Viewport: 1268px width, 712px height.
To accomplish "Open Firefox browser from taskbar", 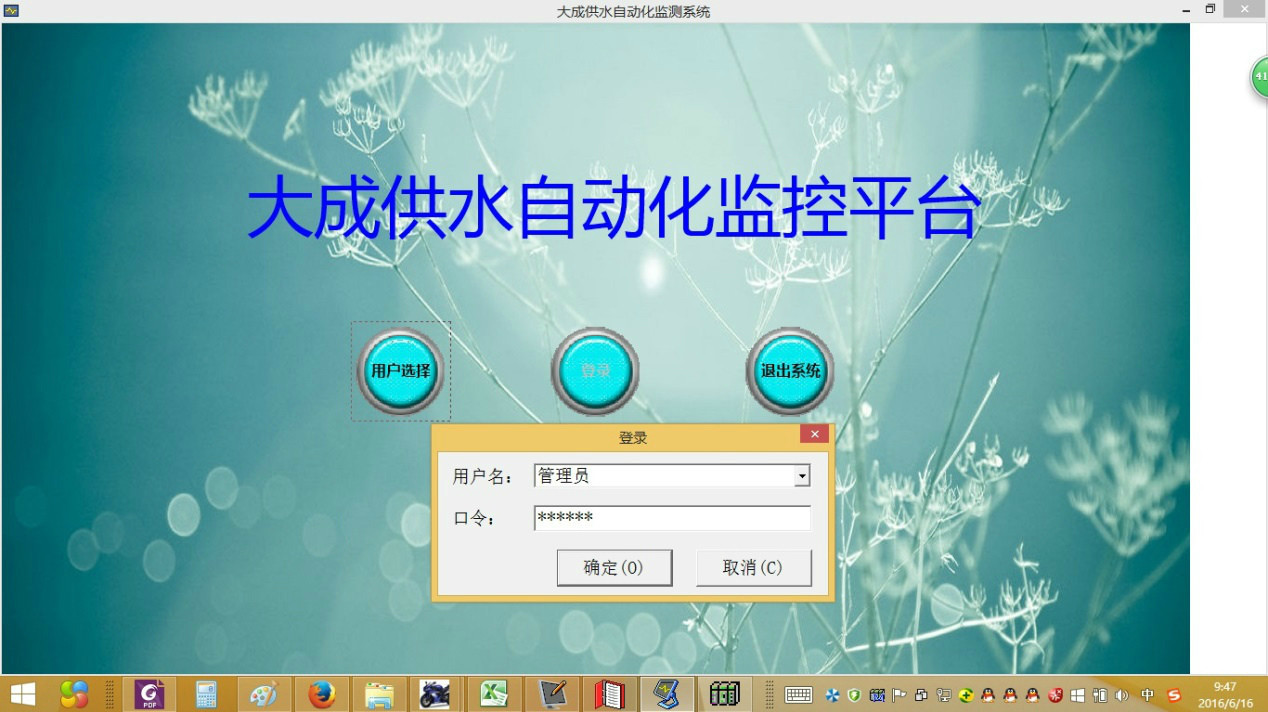I will [321, 694].
